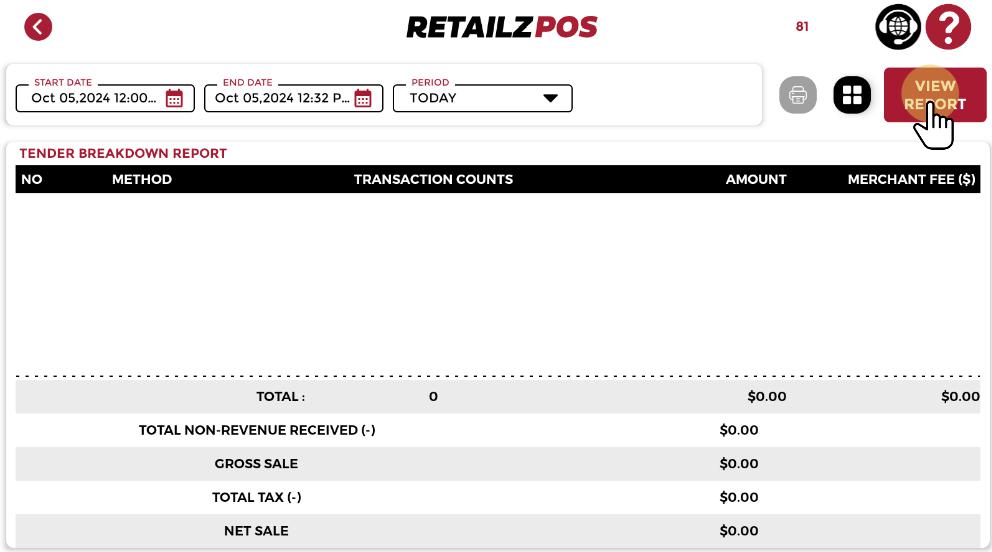
Task: Open the globe support icon
Action: [x=897, y=27]
